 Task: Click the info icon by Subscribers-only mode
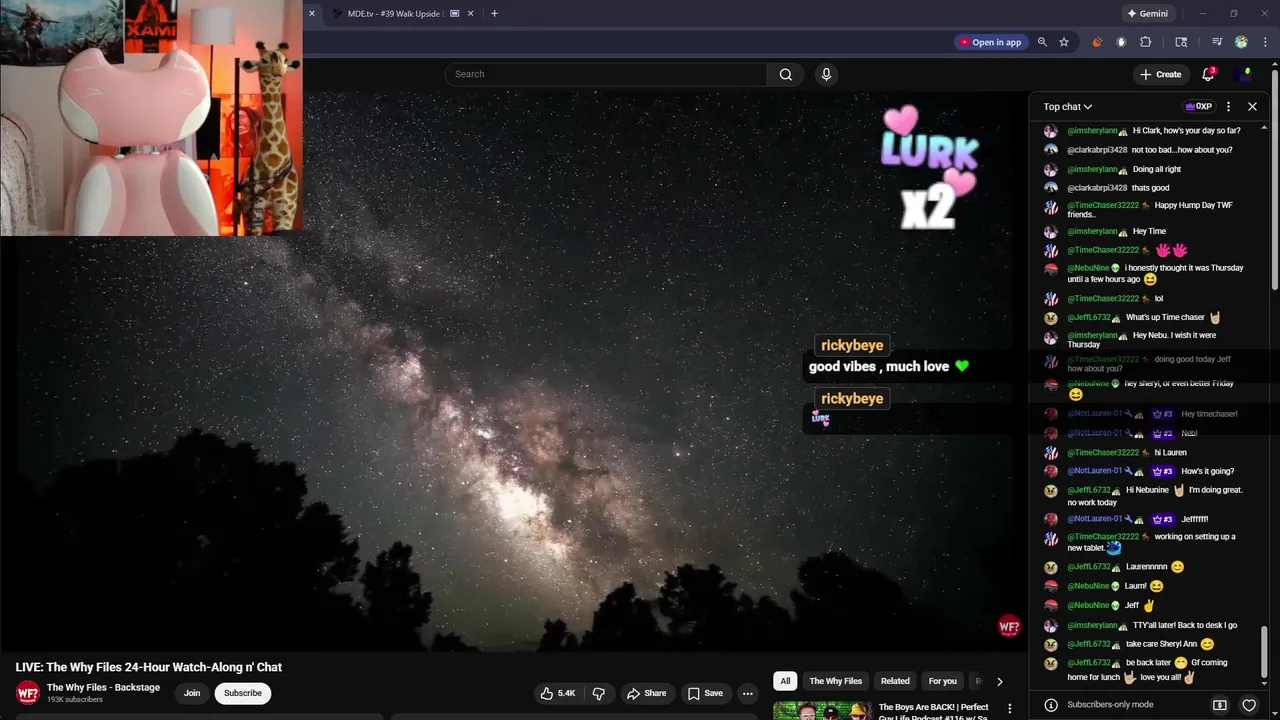(x=1051, y=705)
